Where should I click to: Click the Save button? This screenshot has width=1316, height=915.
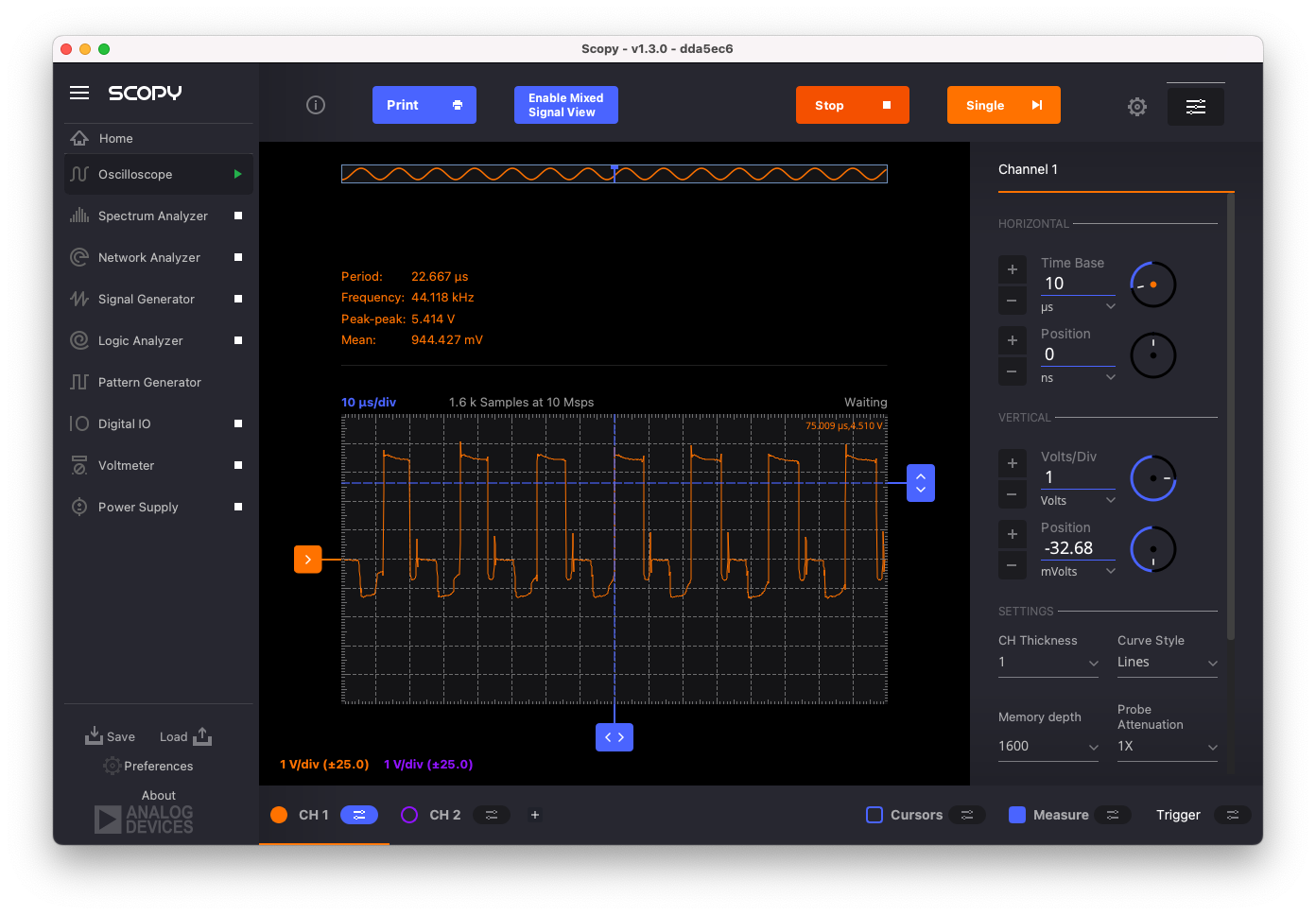click(111, 736)
